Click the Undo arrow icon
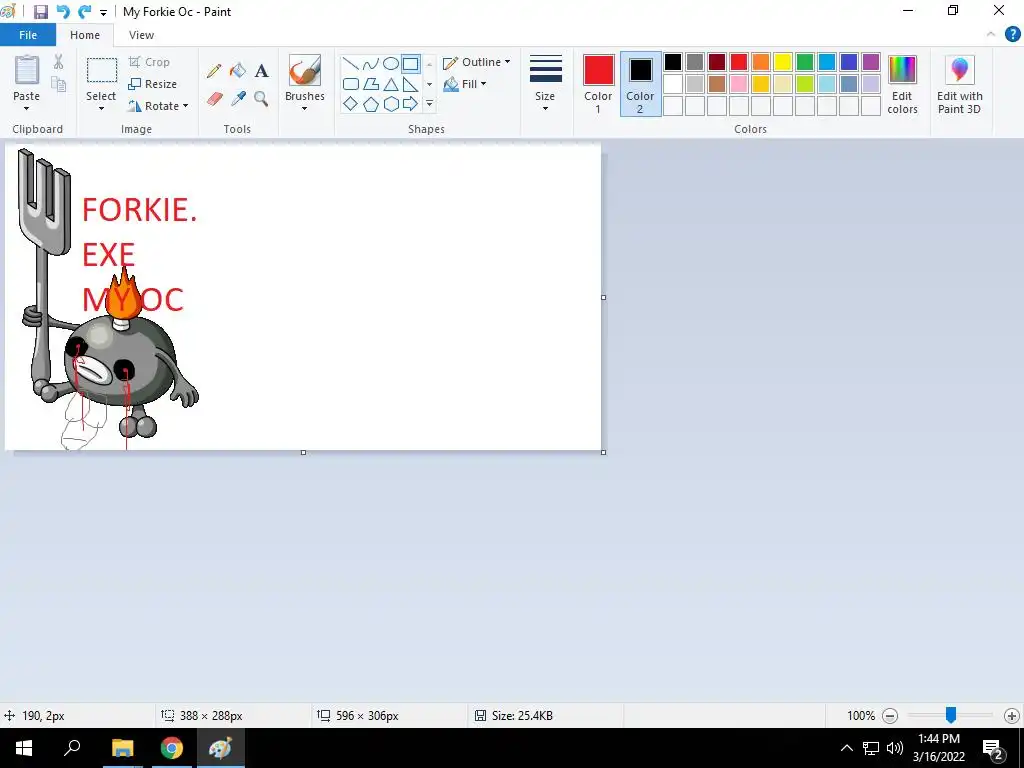The height and width of the screenshot is (768, 1024). coord(63,12)
